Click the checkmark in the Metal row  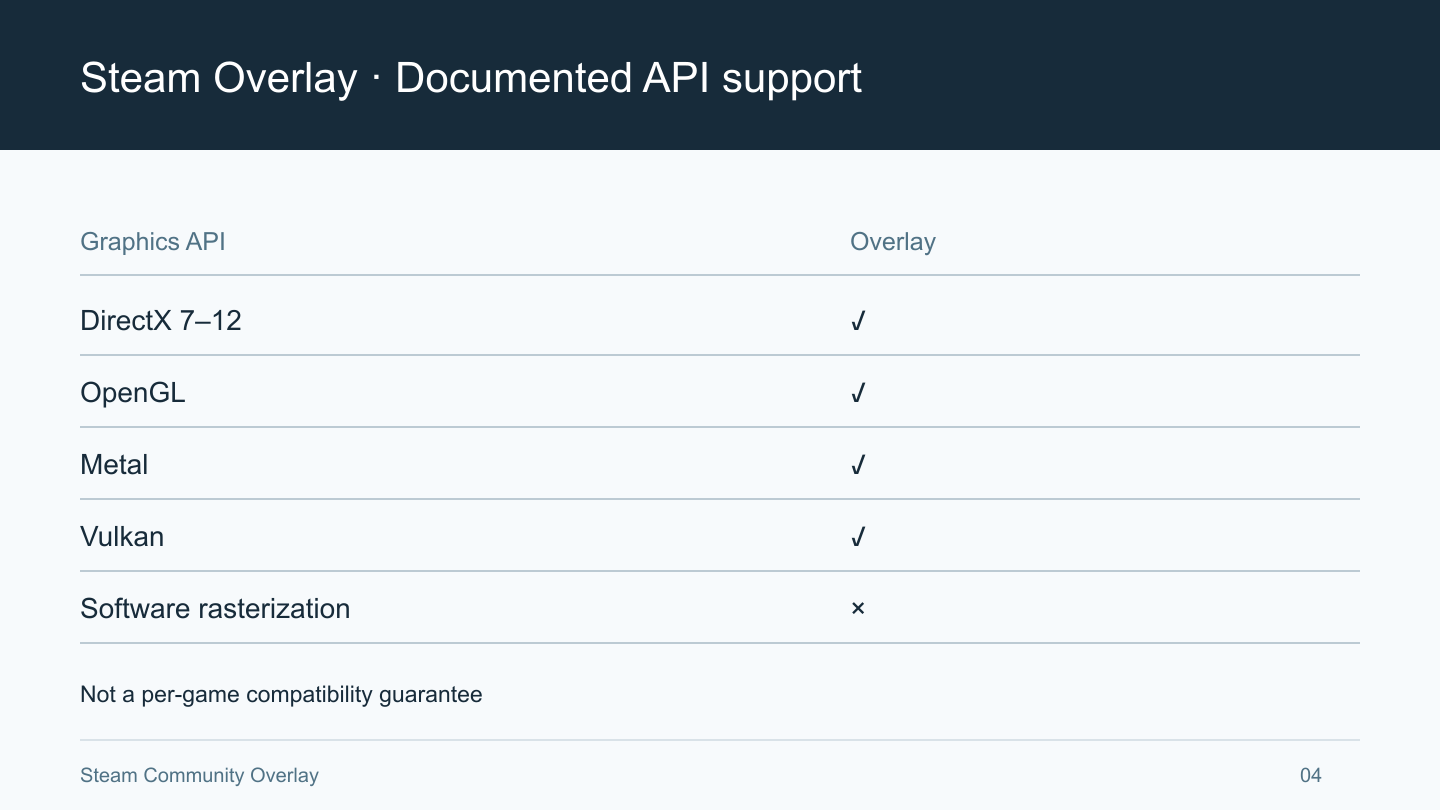[x=858, y=465]
